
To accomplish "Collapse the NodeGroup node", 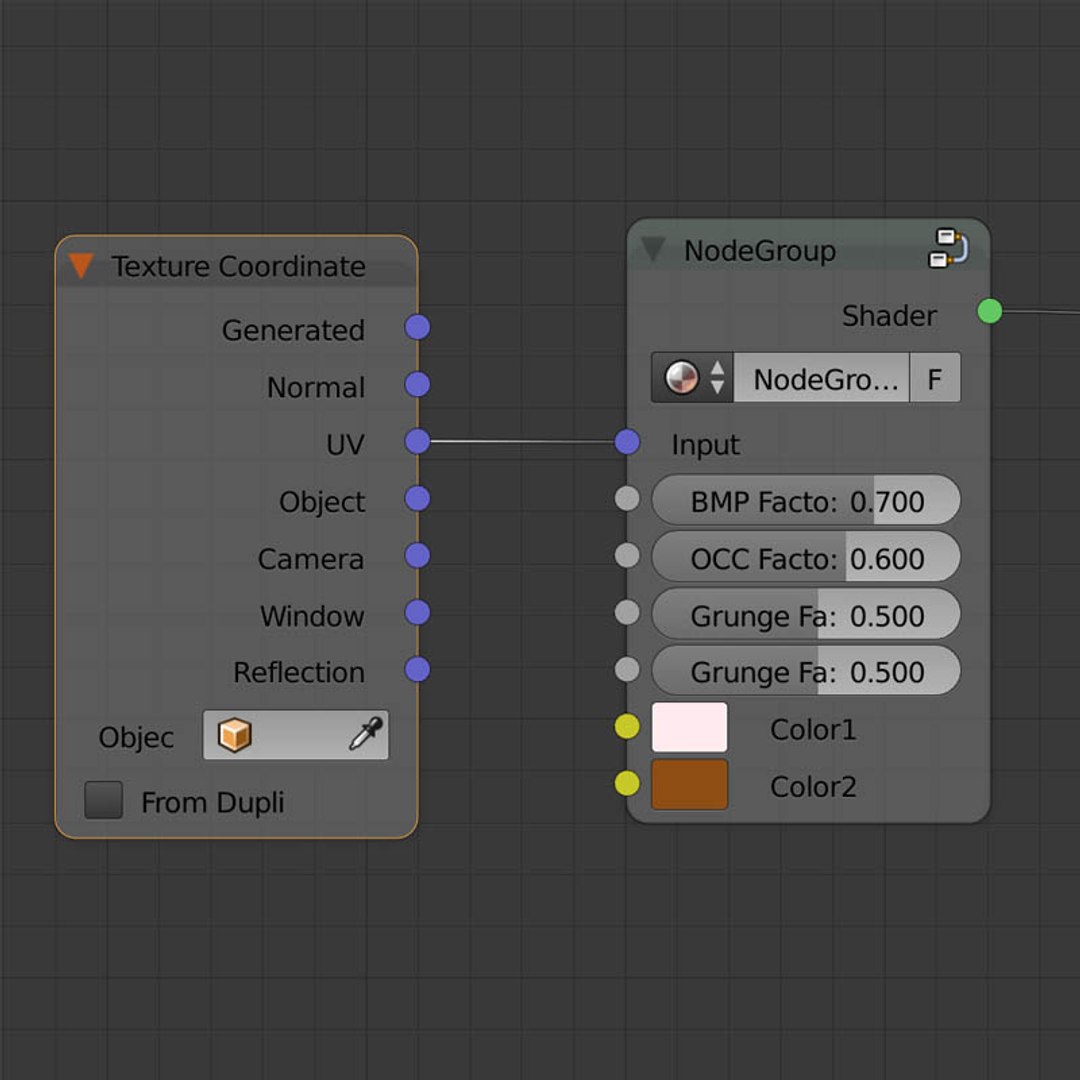I will click(x=653, y=249).
